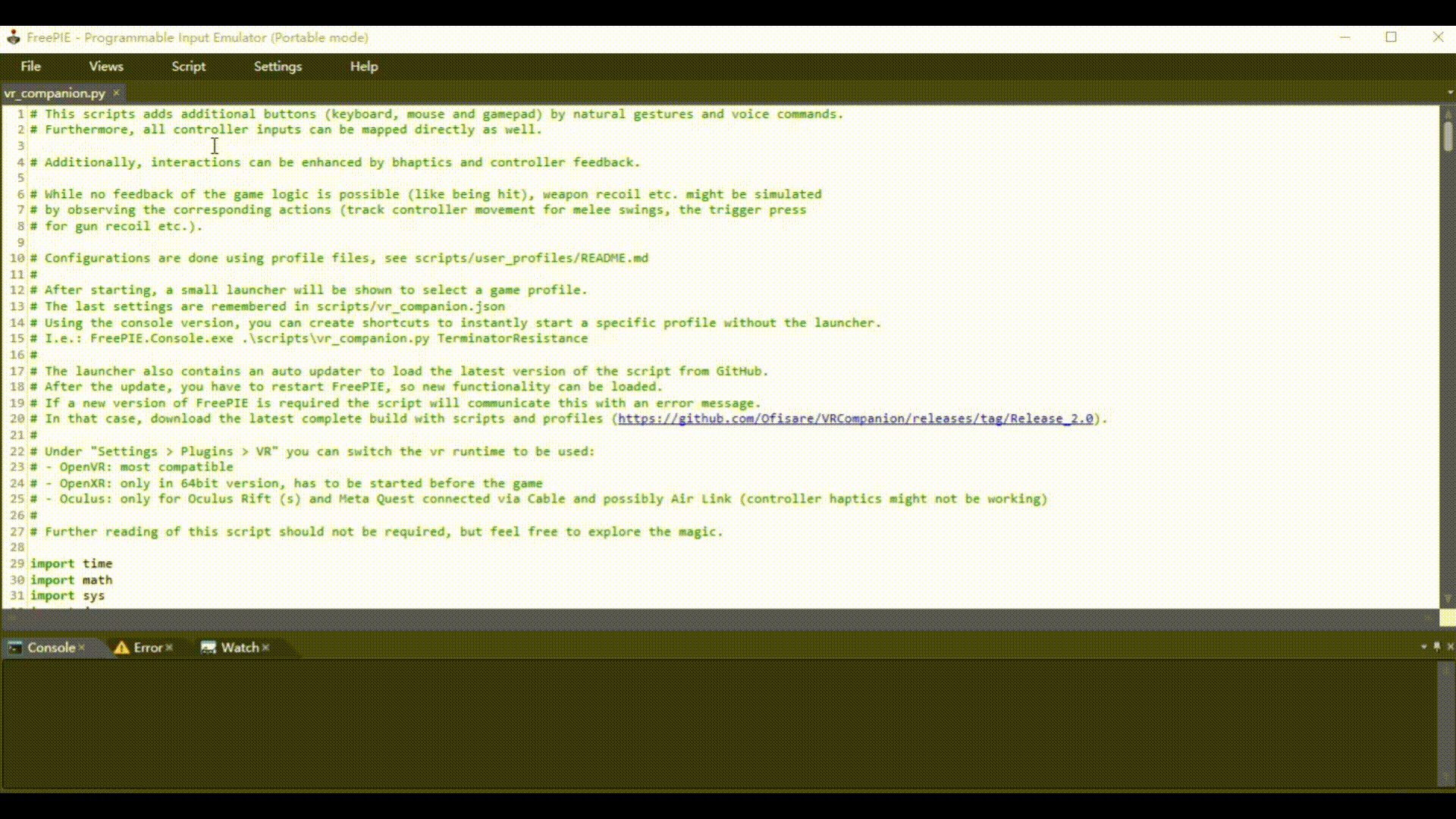Image resolution: width=1456 pixels, height=819 pixels.
Task: Open the GitHub Release_2.0 link
Action: [855, 418]
